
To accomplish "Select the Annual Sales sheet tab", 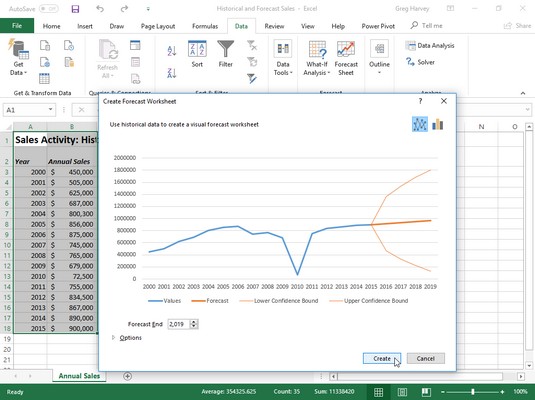I will pyautogui.click(x=79, y=376).
